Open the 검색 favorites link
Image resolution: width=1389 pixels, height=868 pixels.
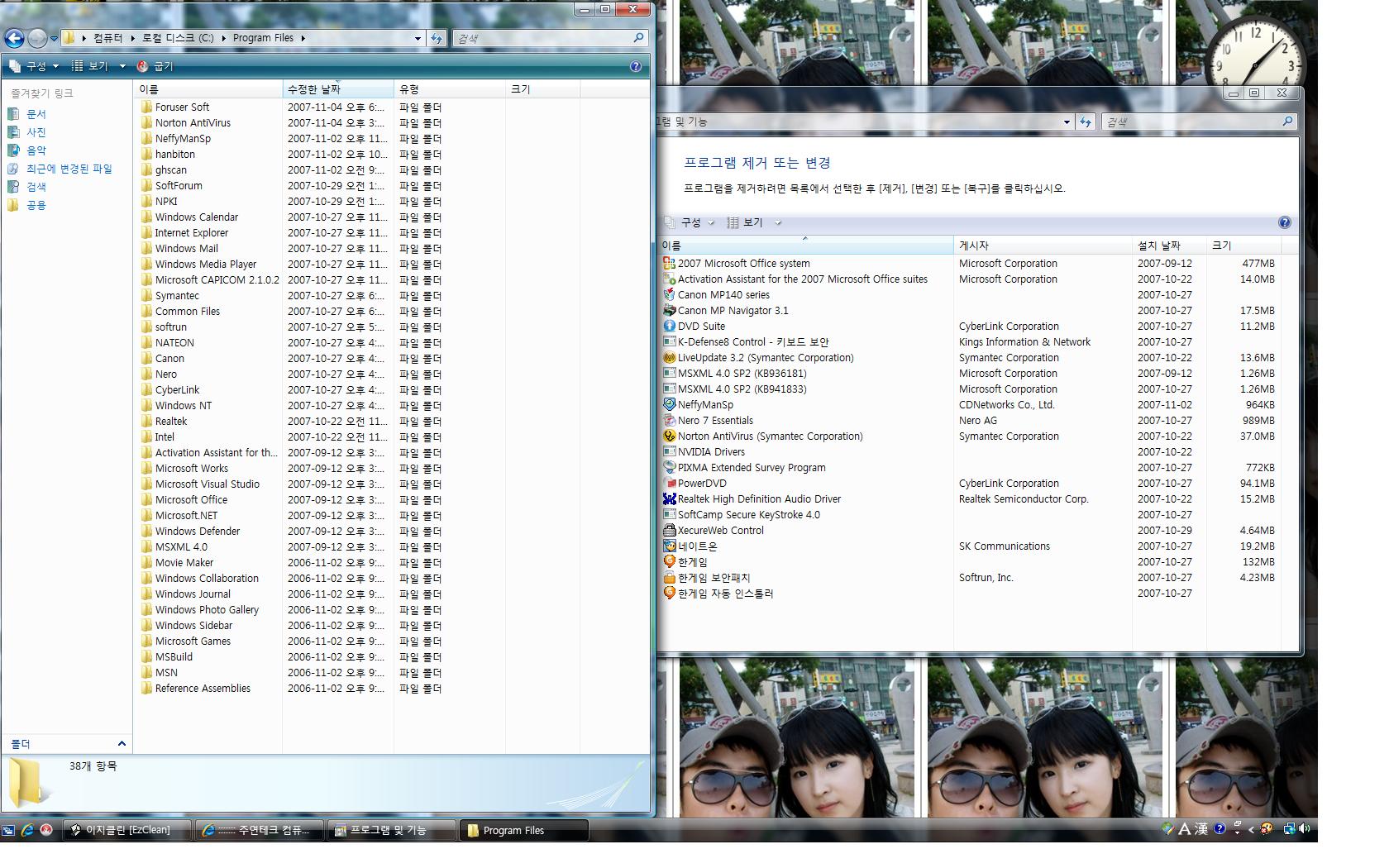tap(36, 187)
